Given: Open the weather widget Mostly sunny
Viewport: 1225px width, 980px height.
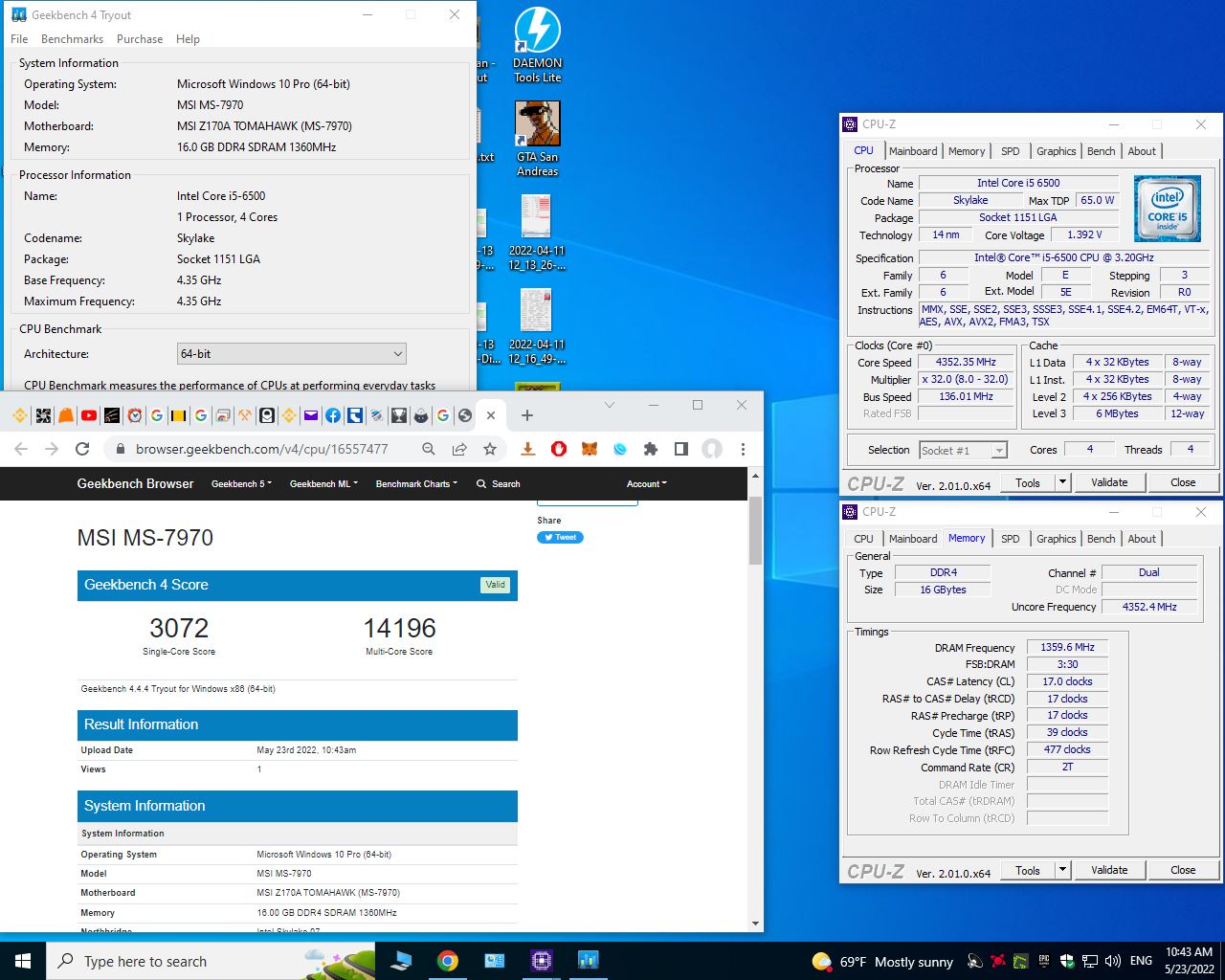Looking at the screenshot, I should click(882, 961).
